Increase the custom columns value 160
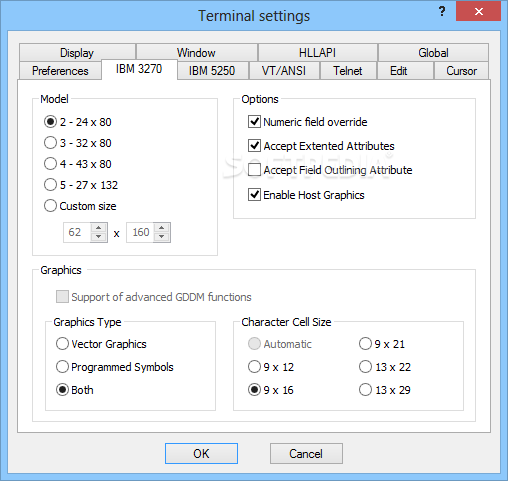The image size is (508, 481). [x=162, y=228]
